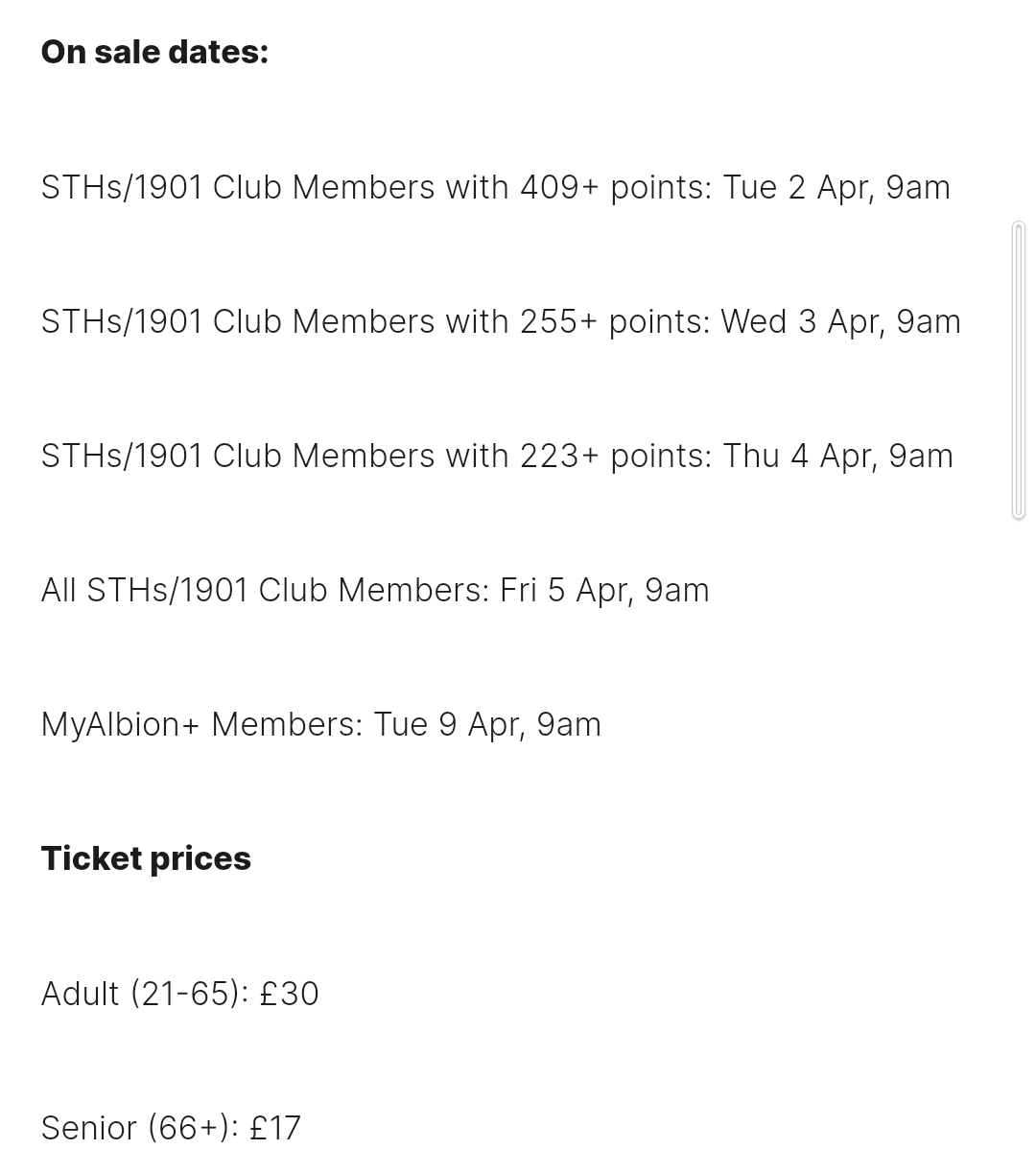Image resolution: width=1036 pixels, height=1173 pixels.
Task: Select the 409+ points on sale line
Action: 496,187
